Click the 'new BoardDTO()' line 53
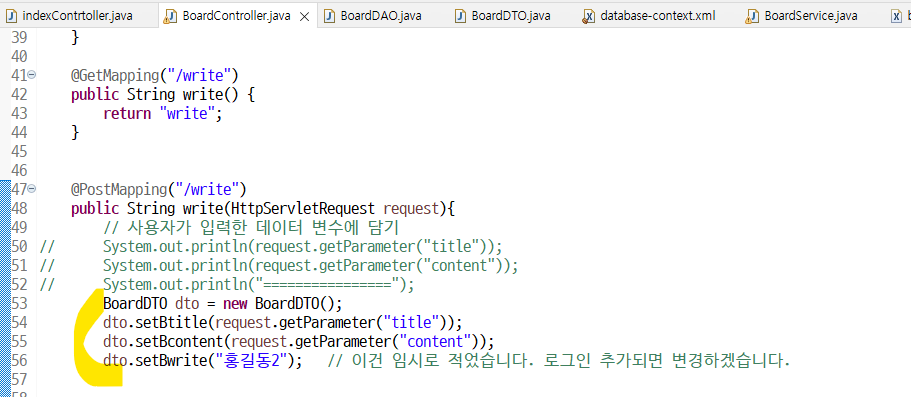Viewport: 911px width, 397px height. [223, 304]
